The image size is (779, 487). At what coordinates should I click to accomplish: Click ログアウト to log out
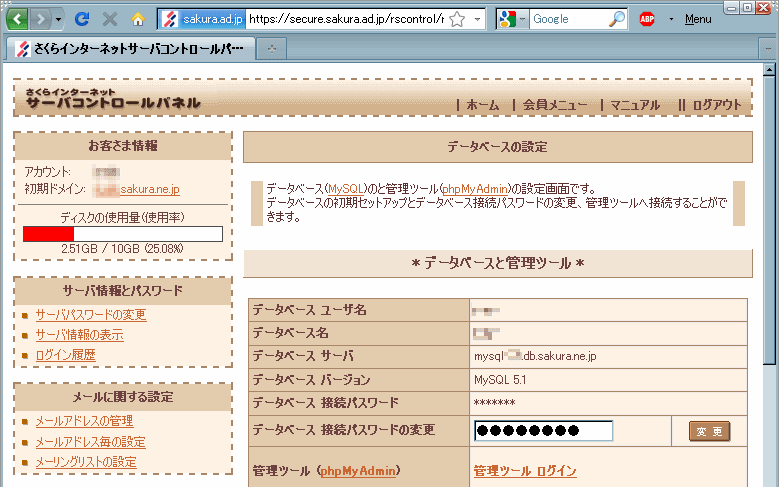[717, 105]
